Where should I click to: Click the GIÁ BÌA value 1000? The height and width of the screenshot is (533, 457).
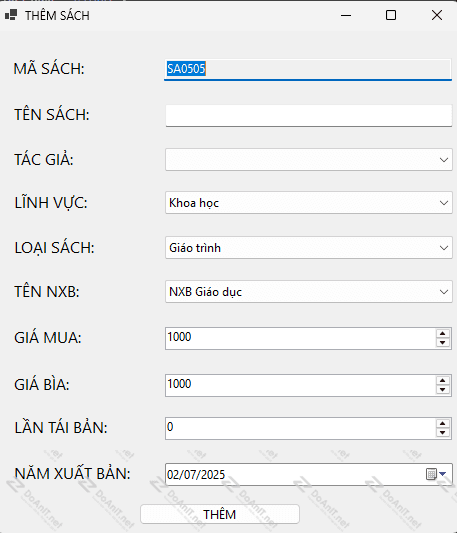[179, 384]
